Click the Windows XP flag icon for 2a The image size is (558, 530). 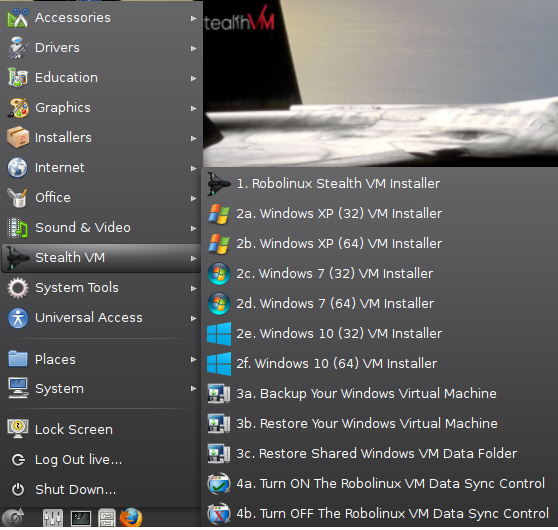click(x=219, y=214)
